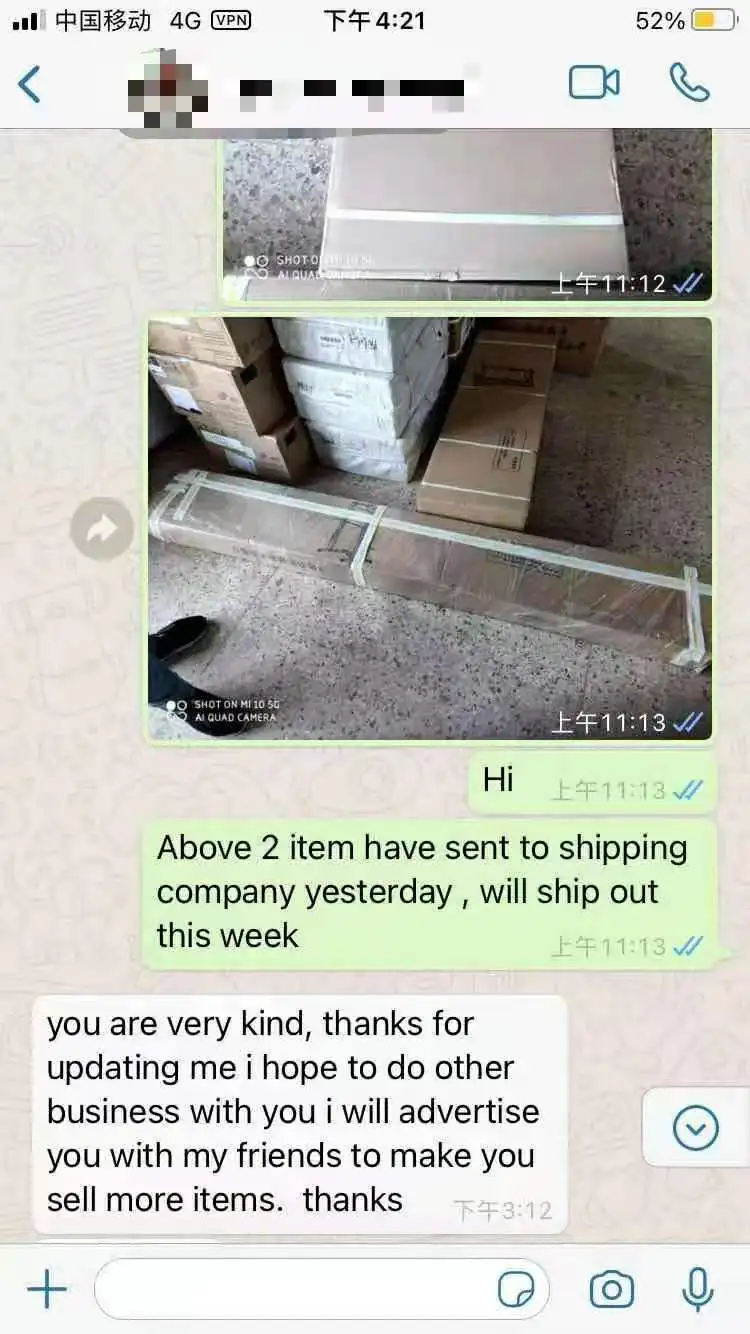This screenshot has width=750, height=1334.
Task: Tap the forward arrow beside the box photo
Action: tap(102, 529)
